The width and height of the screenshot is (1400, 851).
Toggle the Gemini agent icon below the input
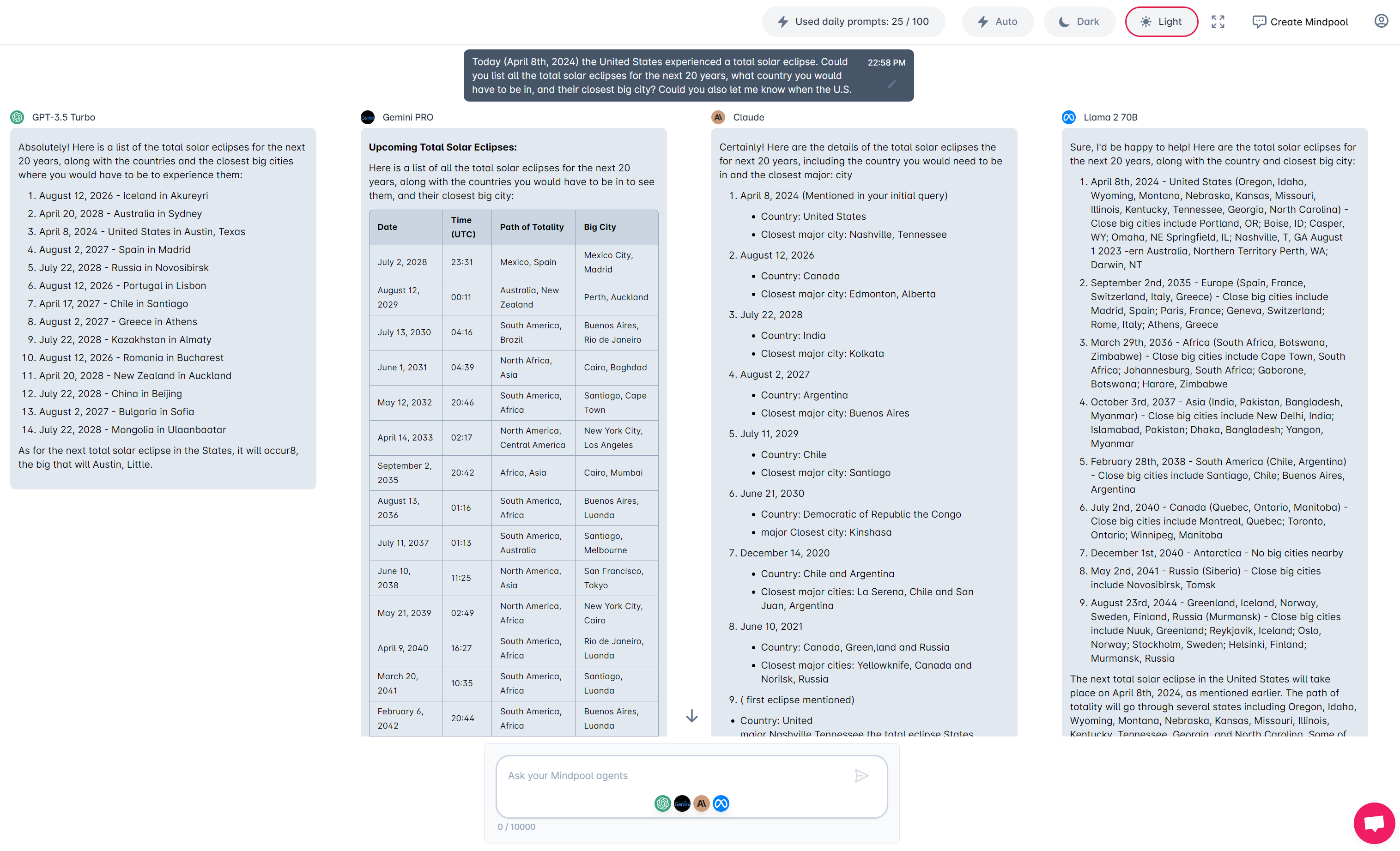point(682,803)
